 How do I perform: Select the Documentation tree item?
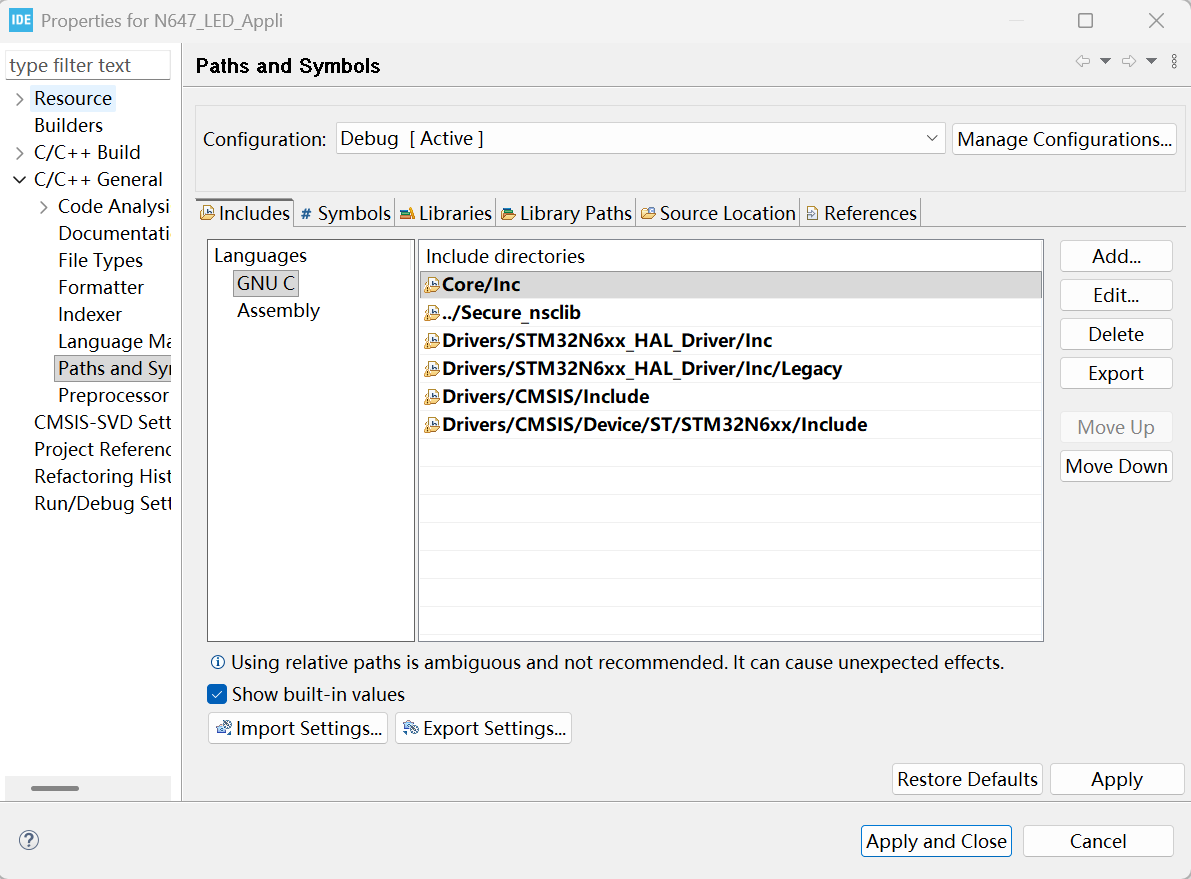tap(114, 233)
